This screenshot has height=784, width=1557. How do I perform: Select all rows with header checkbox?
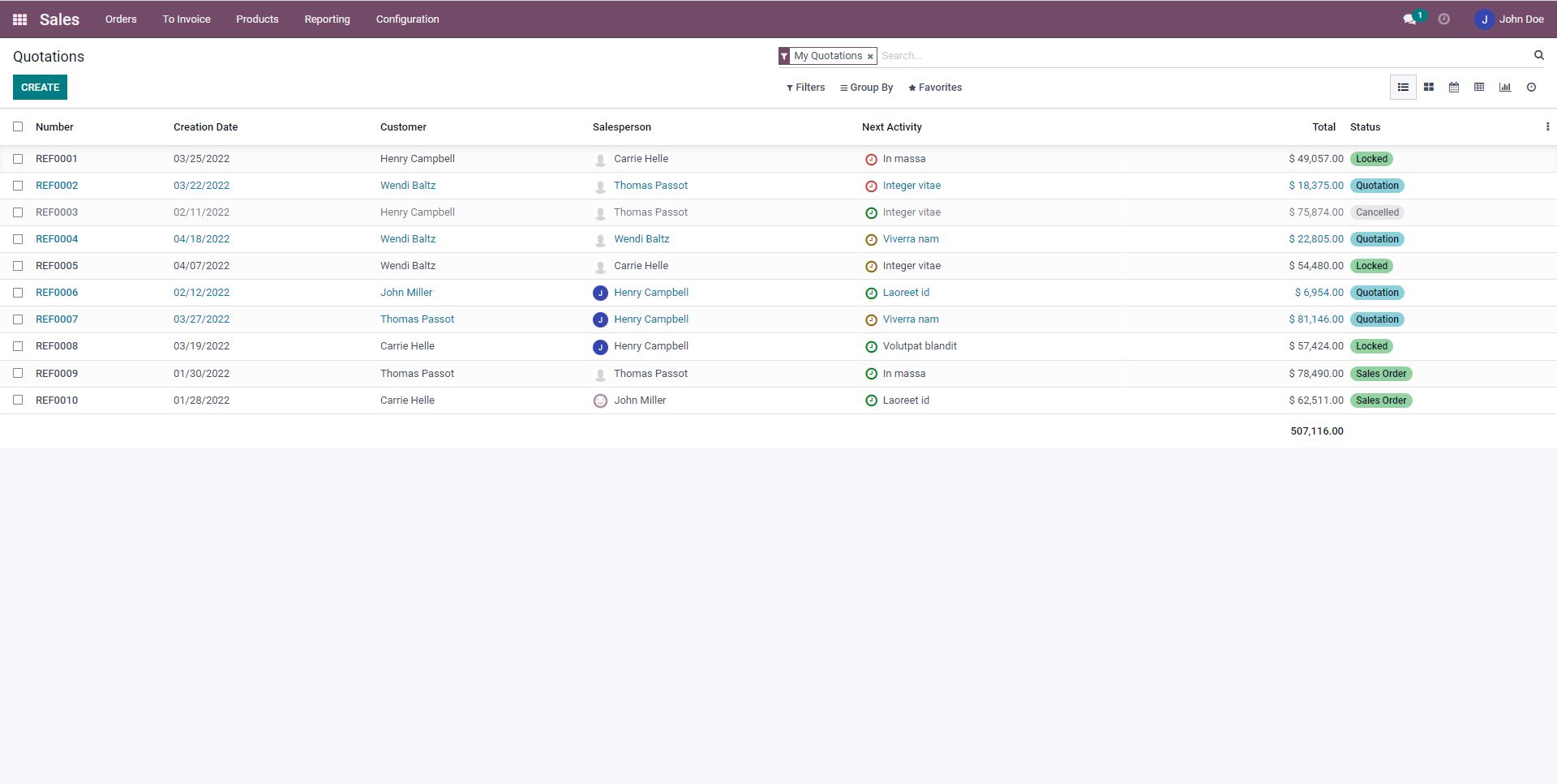point(18,126)
